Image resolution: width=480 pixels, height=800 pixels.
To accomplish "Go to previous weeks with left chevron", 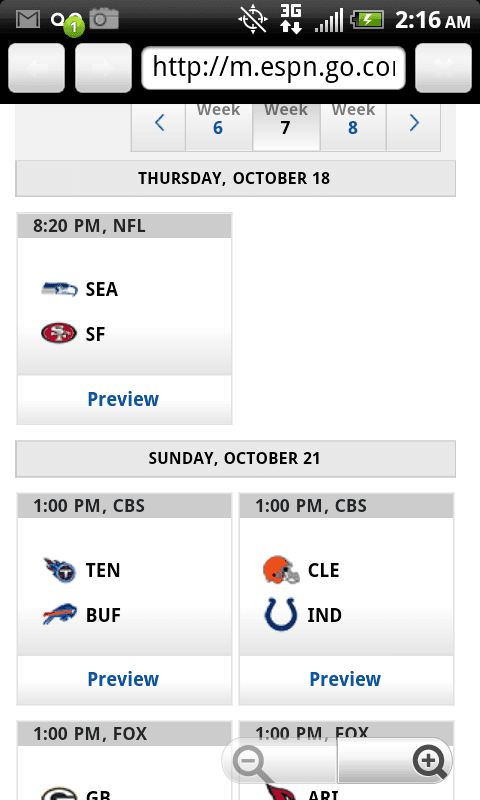I will click(159, 123).
